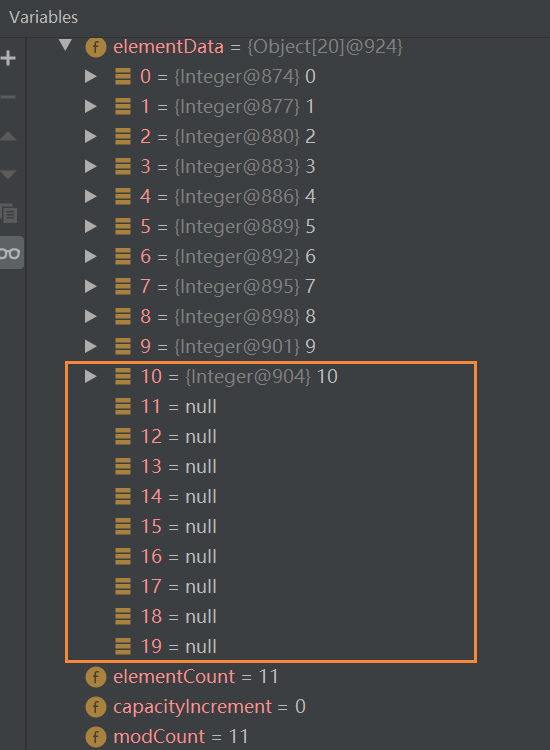
Task: Click the modCount field icon
Action: pyautogui.click(x=96, y=737)
